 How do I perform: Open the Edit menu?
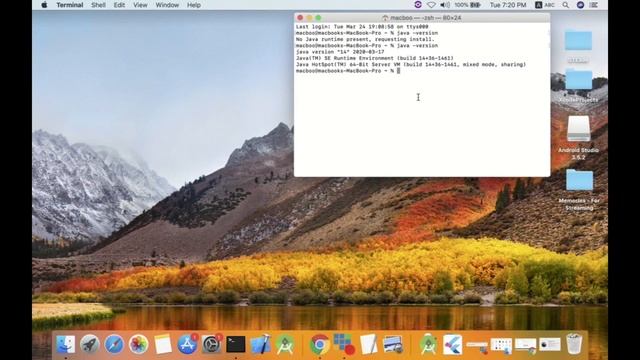click(x=119, y=5)
